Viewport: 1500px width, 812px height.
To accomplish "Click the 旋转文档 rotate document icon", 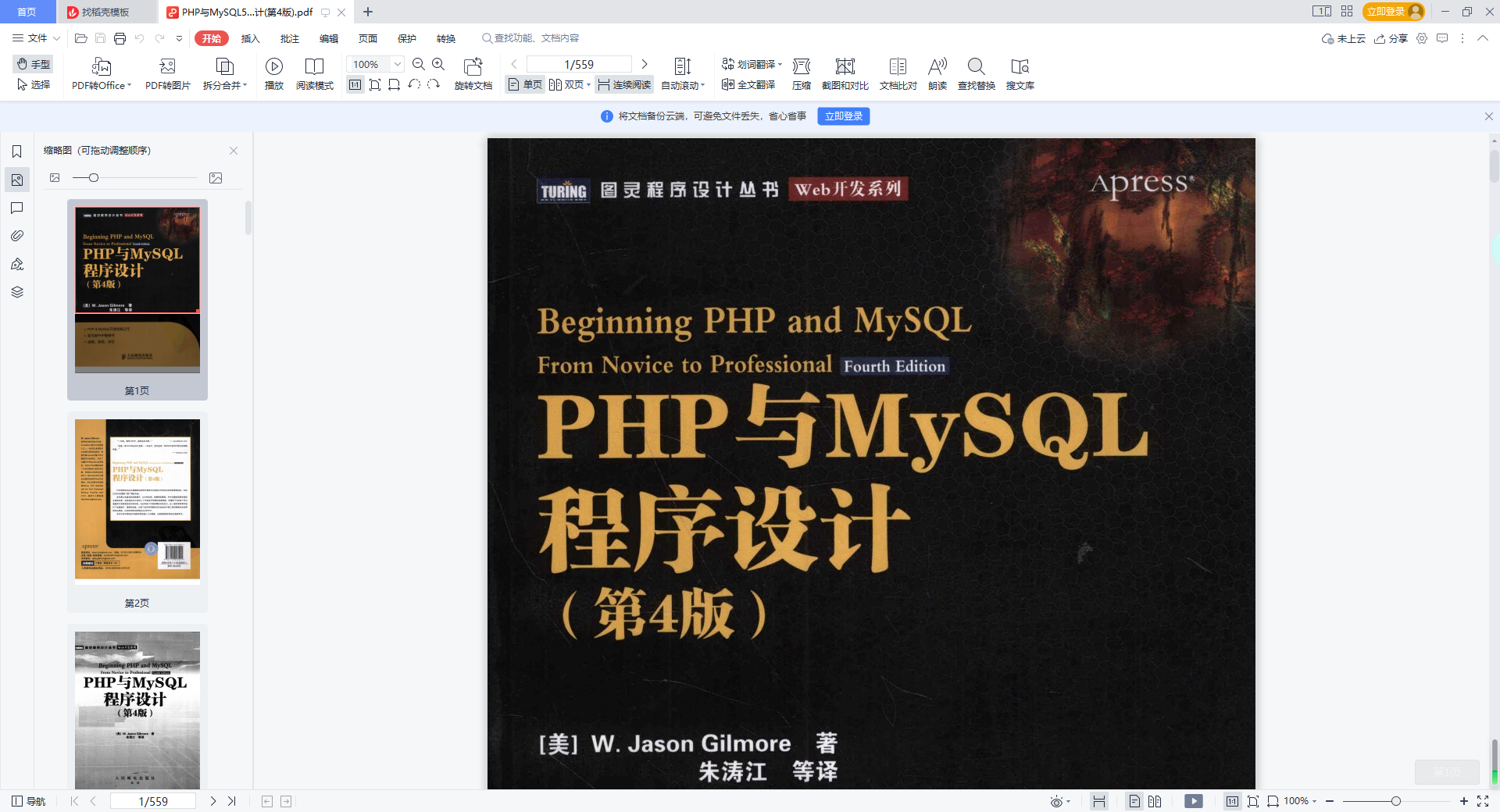I will (473, 67).
